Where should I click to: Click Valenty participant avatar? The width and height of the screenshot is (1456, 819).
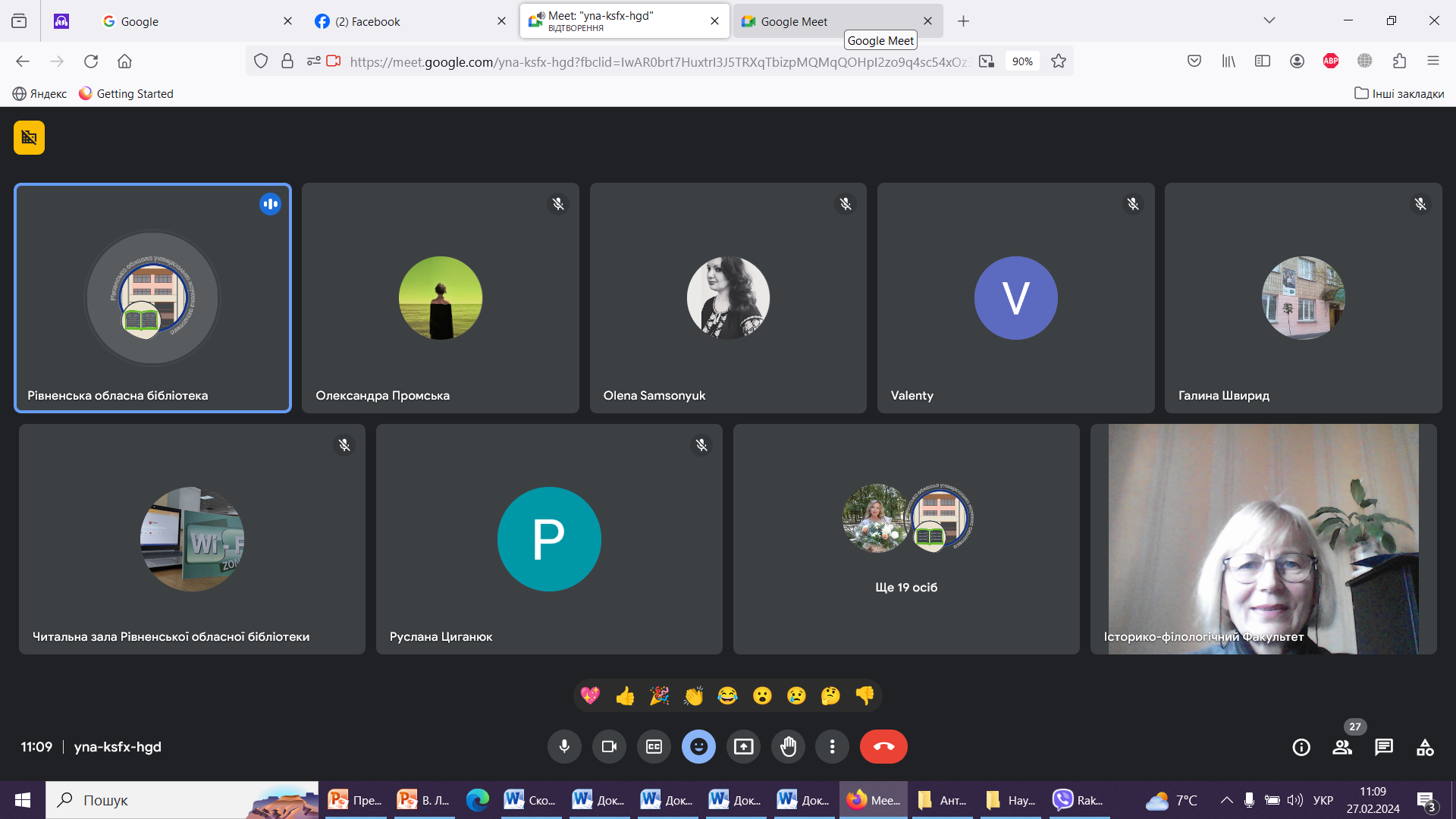1015,298
